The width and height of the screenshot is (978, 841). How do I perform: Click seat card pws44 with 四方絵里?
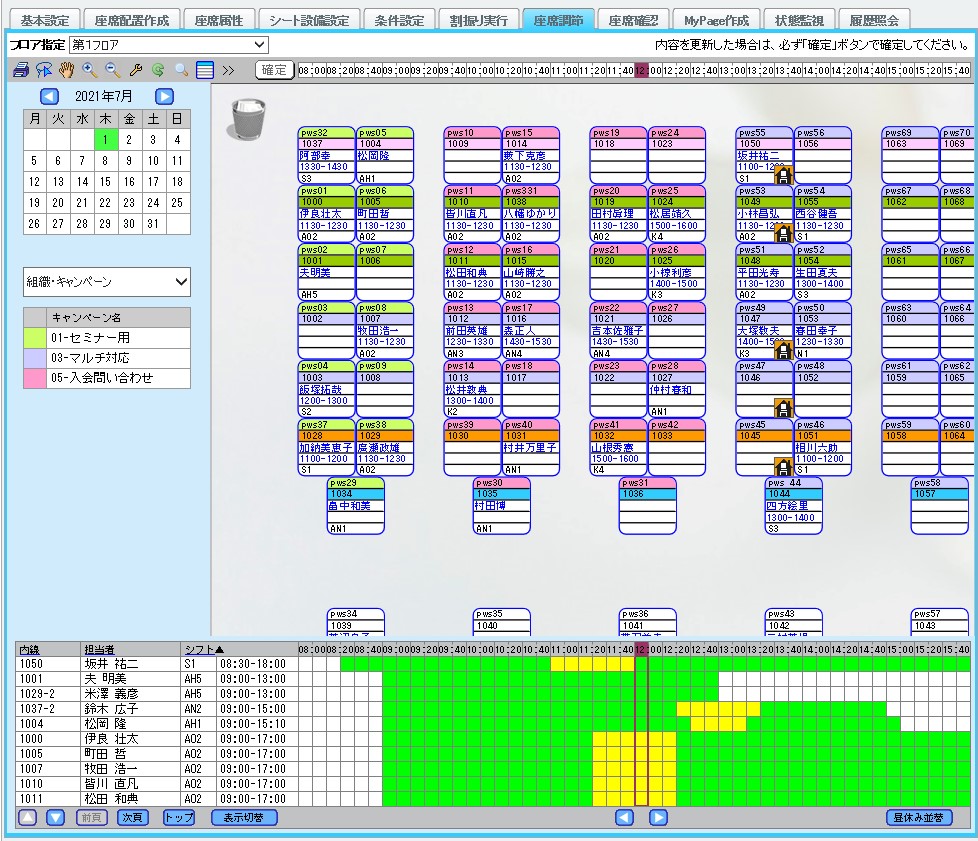[x=793, y=505]
